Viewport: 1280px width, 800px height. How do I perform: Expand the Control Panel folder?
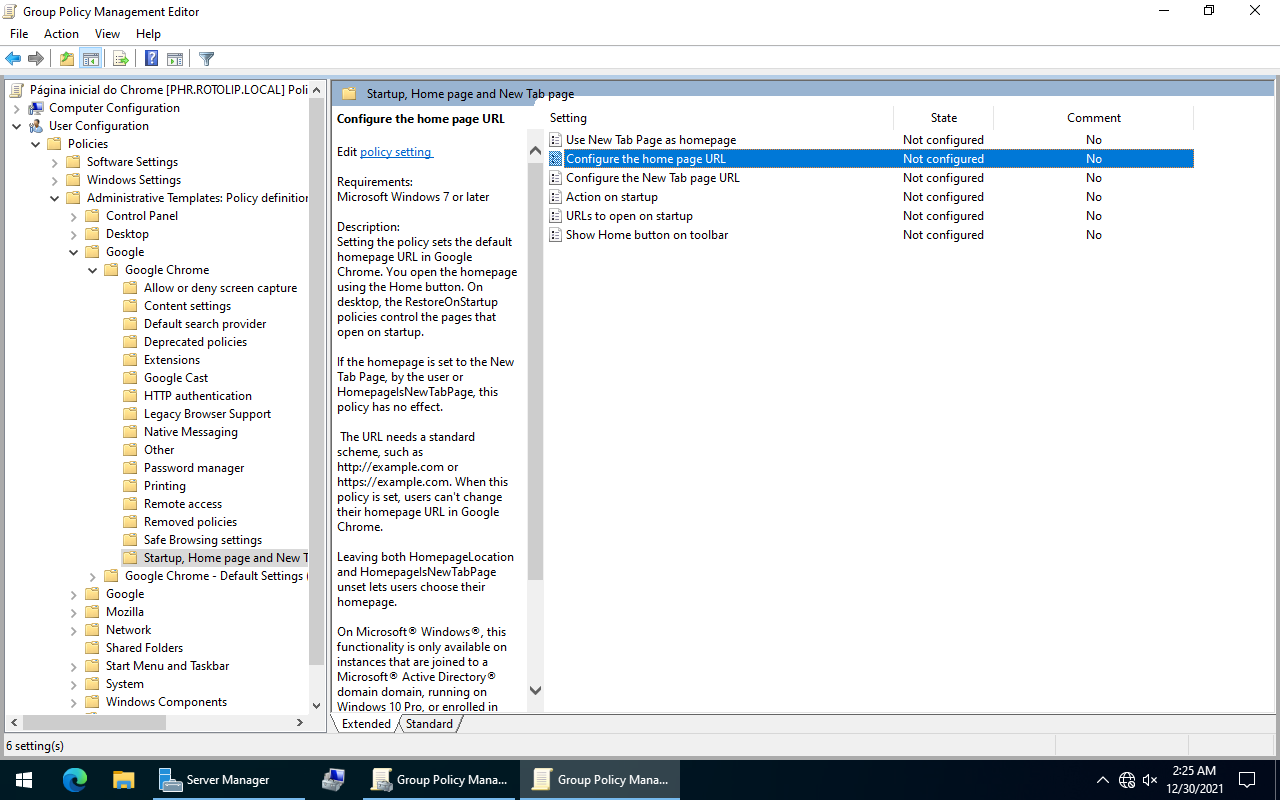click(73, 216)
